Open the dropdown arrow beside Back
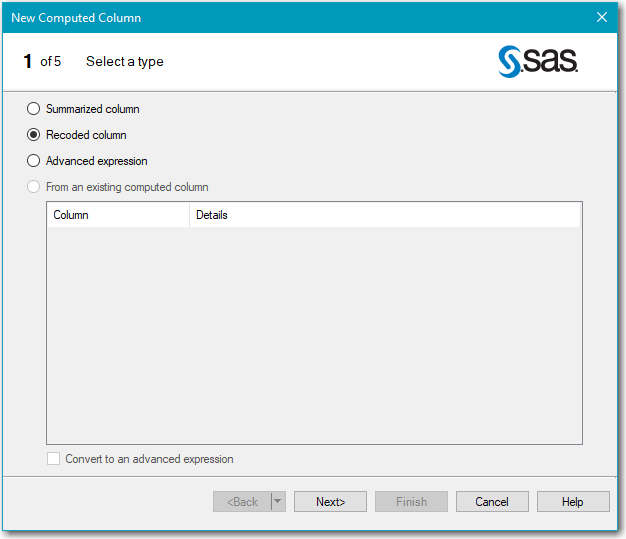 click(x=278, y=502)
